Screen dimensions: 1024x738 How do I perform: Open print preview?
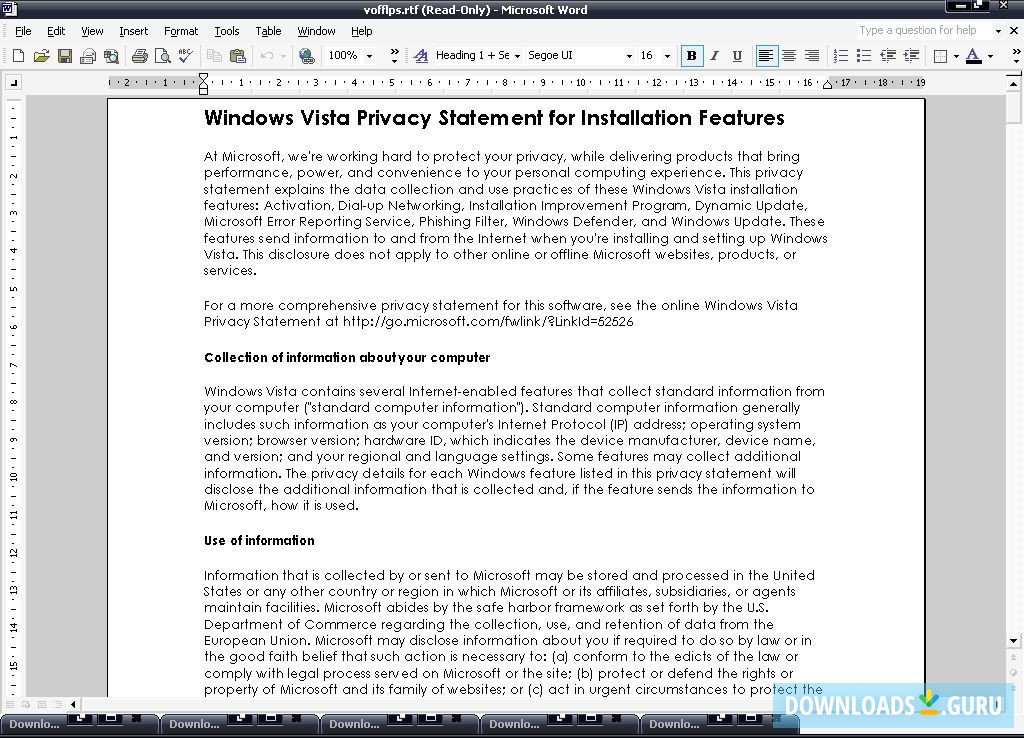click(163, 55)
